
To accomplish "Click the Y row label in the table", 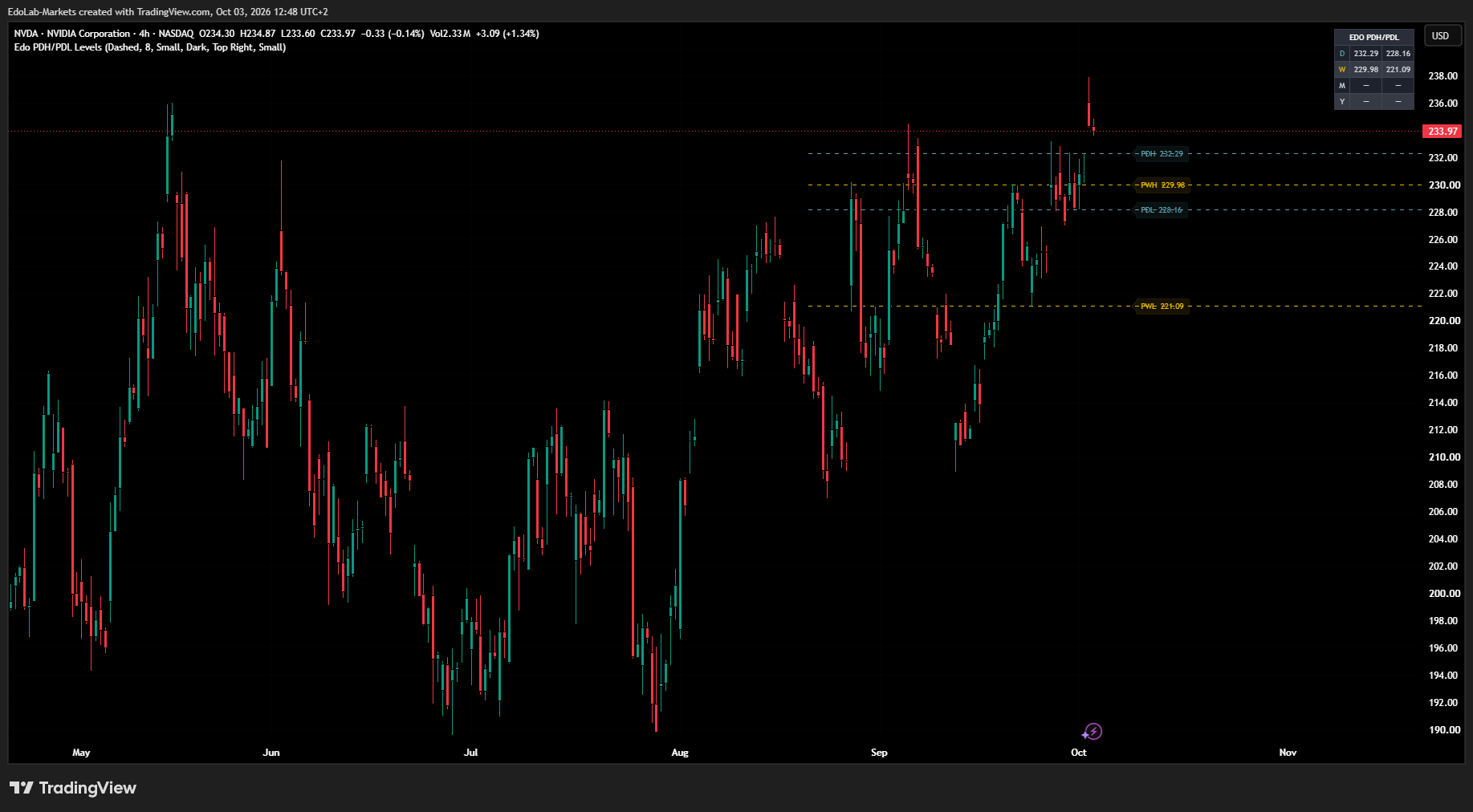I will pos(1342,102).
